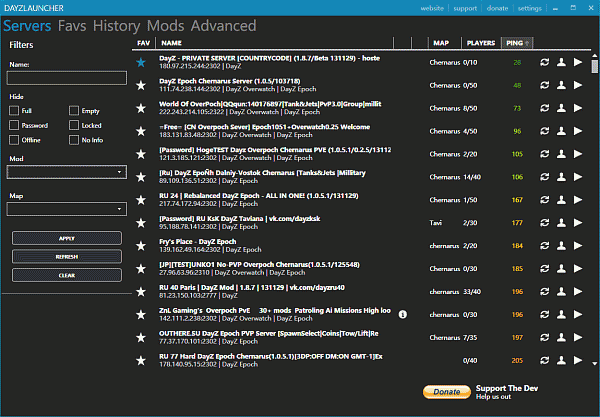Join RU 24 Rebalanced DayZ Epoch server
600x417 pixels.
[578, 200]
